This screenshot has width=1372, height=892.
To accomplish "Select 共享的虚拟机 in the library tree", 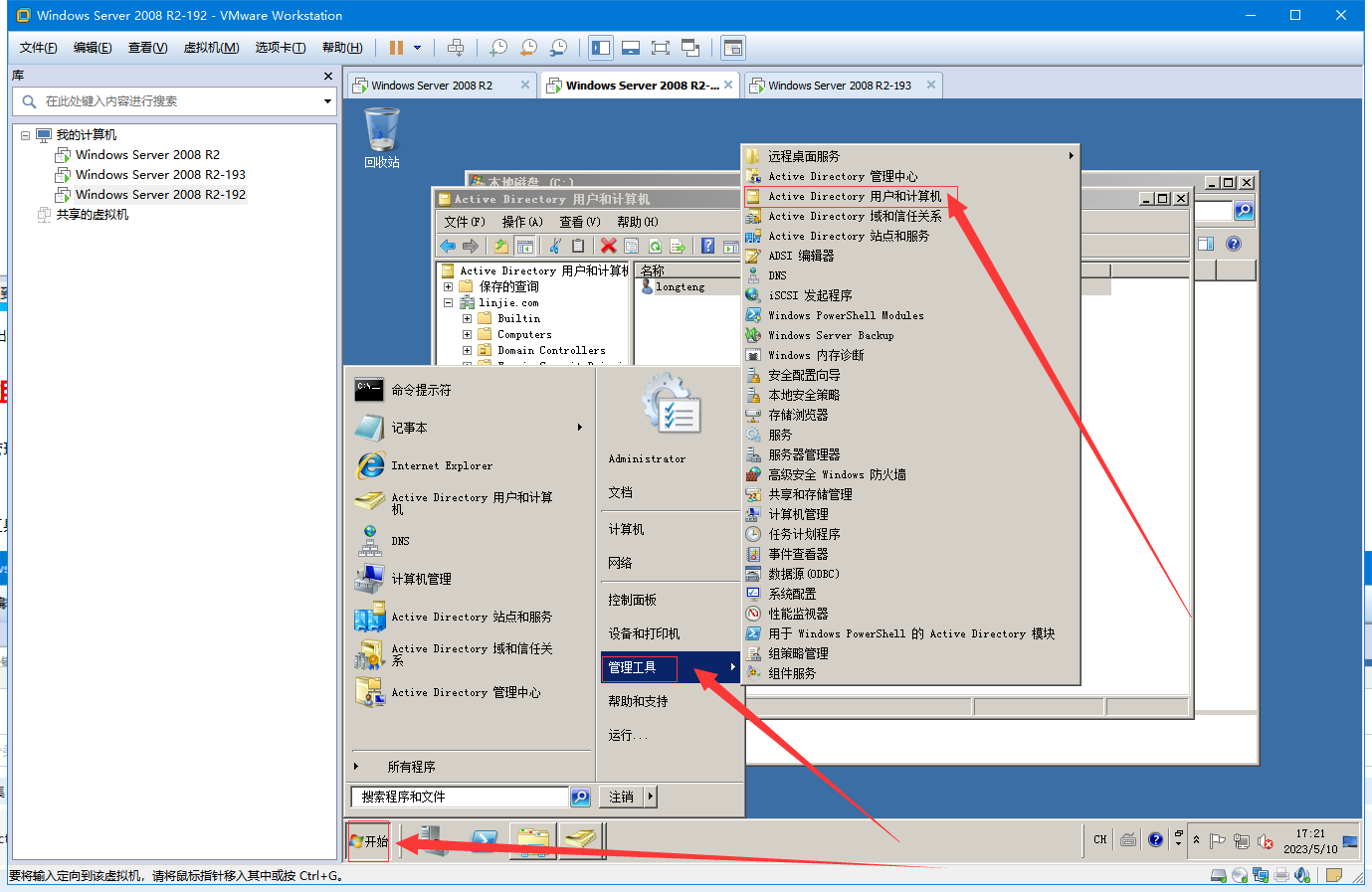I will [x=92, y=215].
